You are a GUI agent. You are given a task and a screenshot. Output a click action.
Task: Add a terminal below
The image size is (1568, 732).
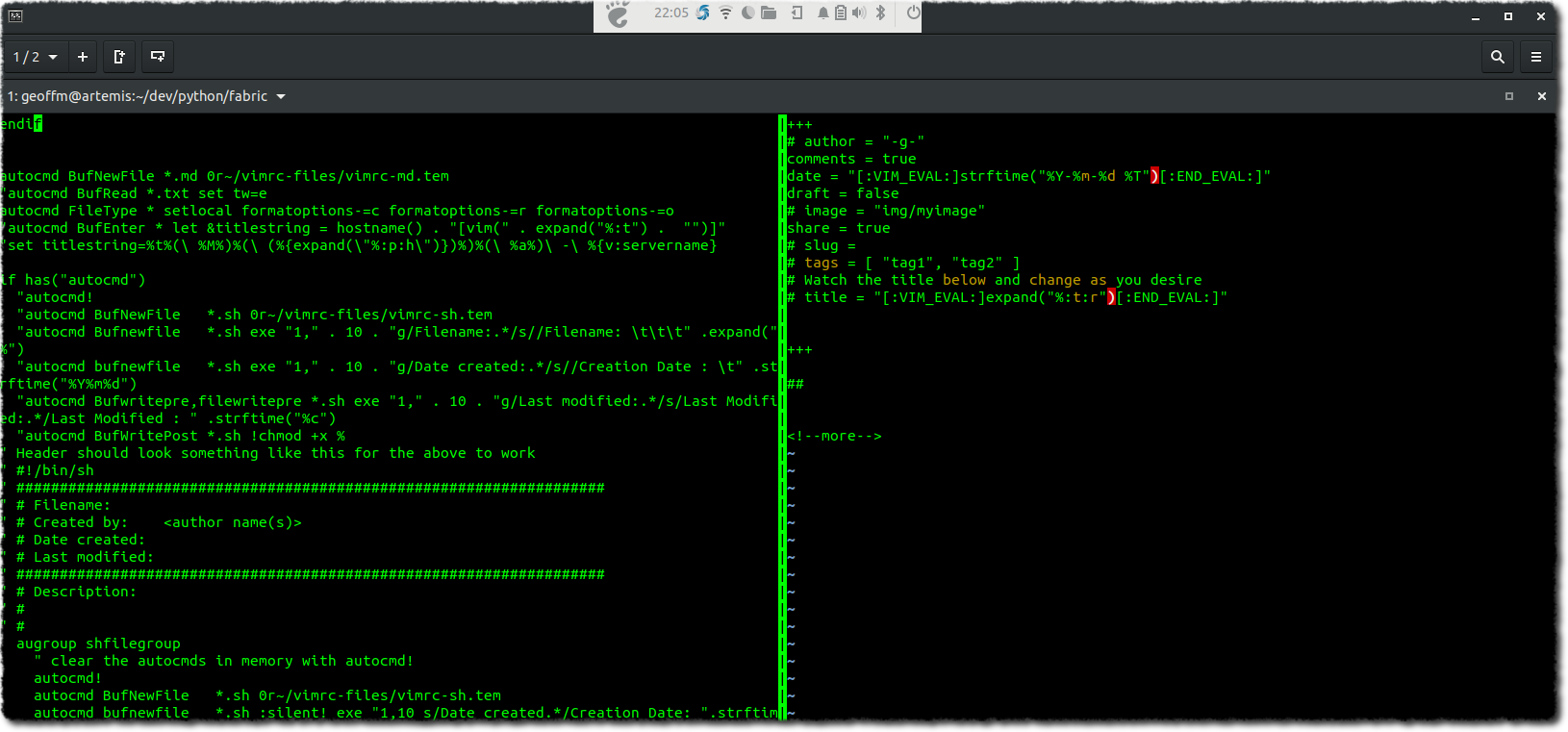(158, 57)
